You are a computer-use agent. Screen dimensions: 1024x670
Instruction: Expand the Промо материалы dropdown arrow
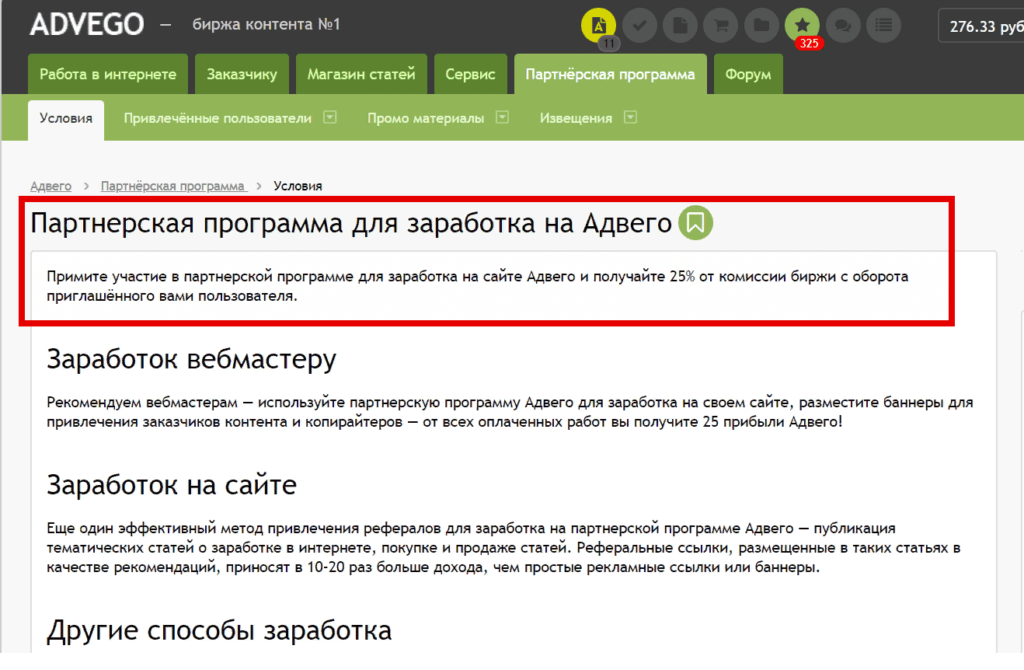pos(502,118)
